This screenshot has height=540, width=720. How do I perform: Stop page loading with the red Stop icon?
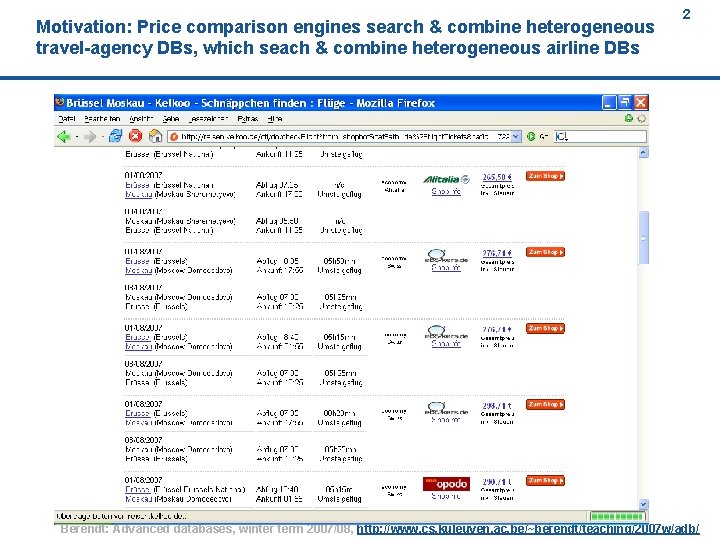135,136
